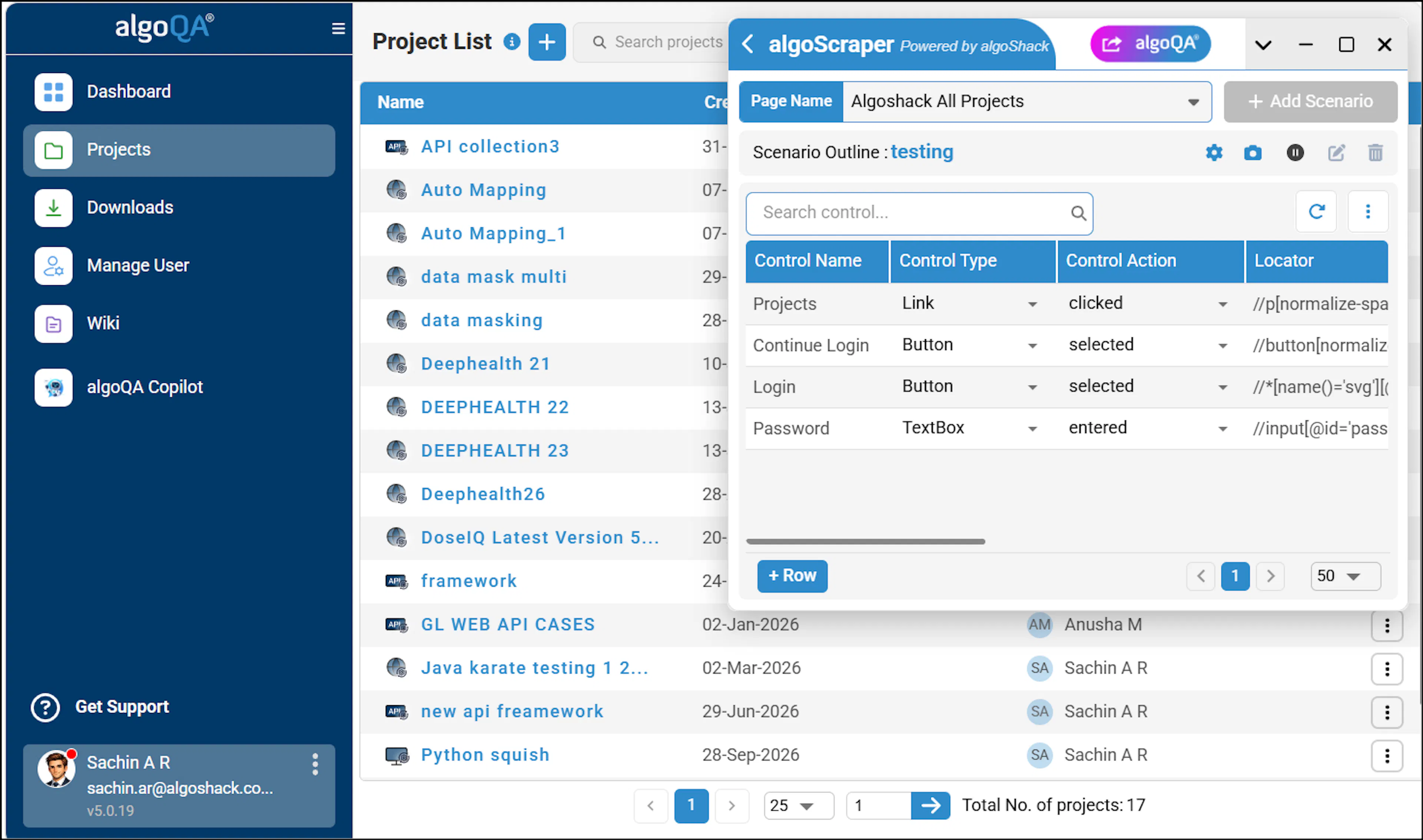Click the algoQA export badge
Image resolution: width=1423 pixels, height=840 pixels.
coord(1150,44)
